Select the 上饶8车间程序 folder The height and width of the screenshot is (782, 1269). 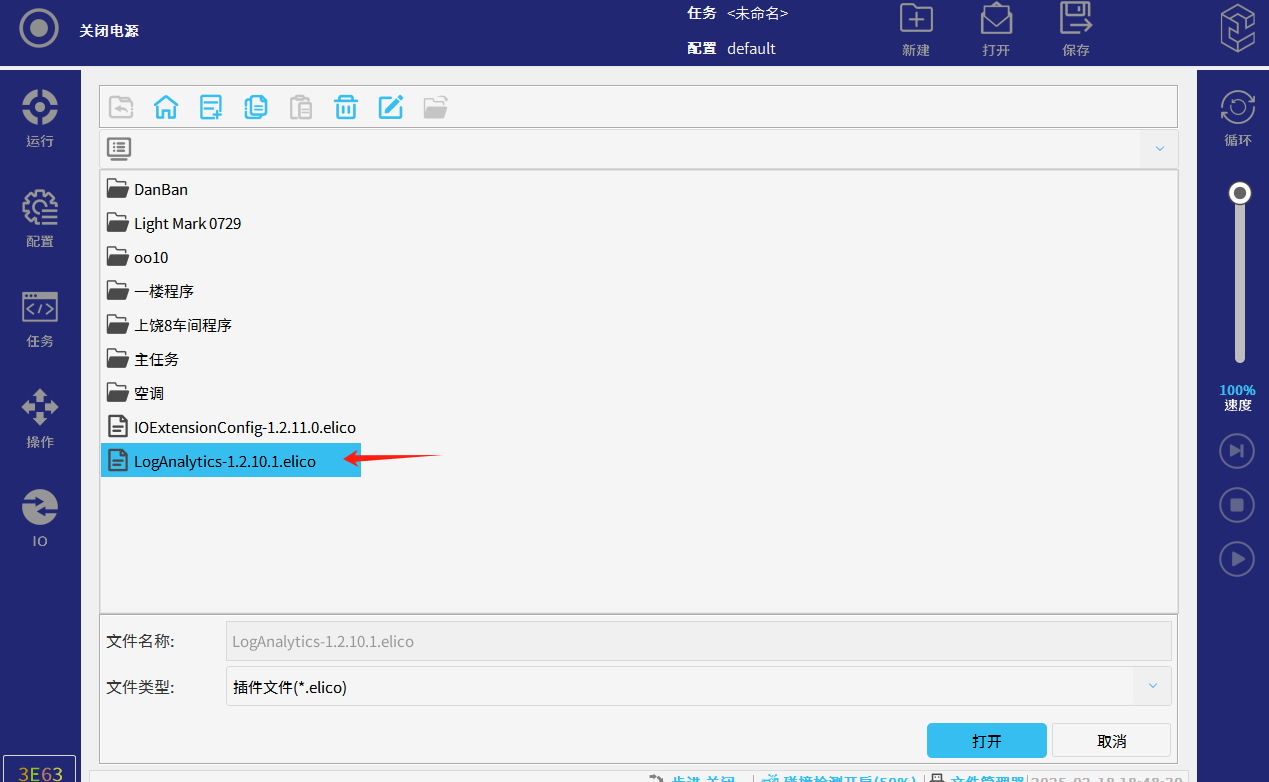[x=182, y=325]
